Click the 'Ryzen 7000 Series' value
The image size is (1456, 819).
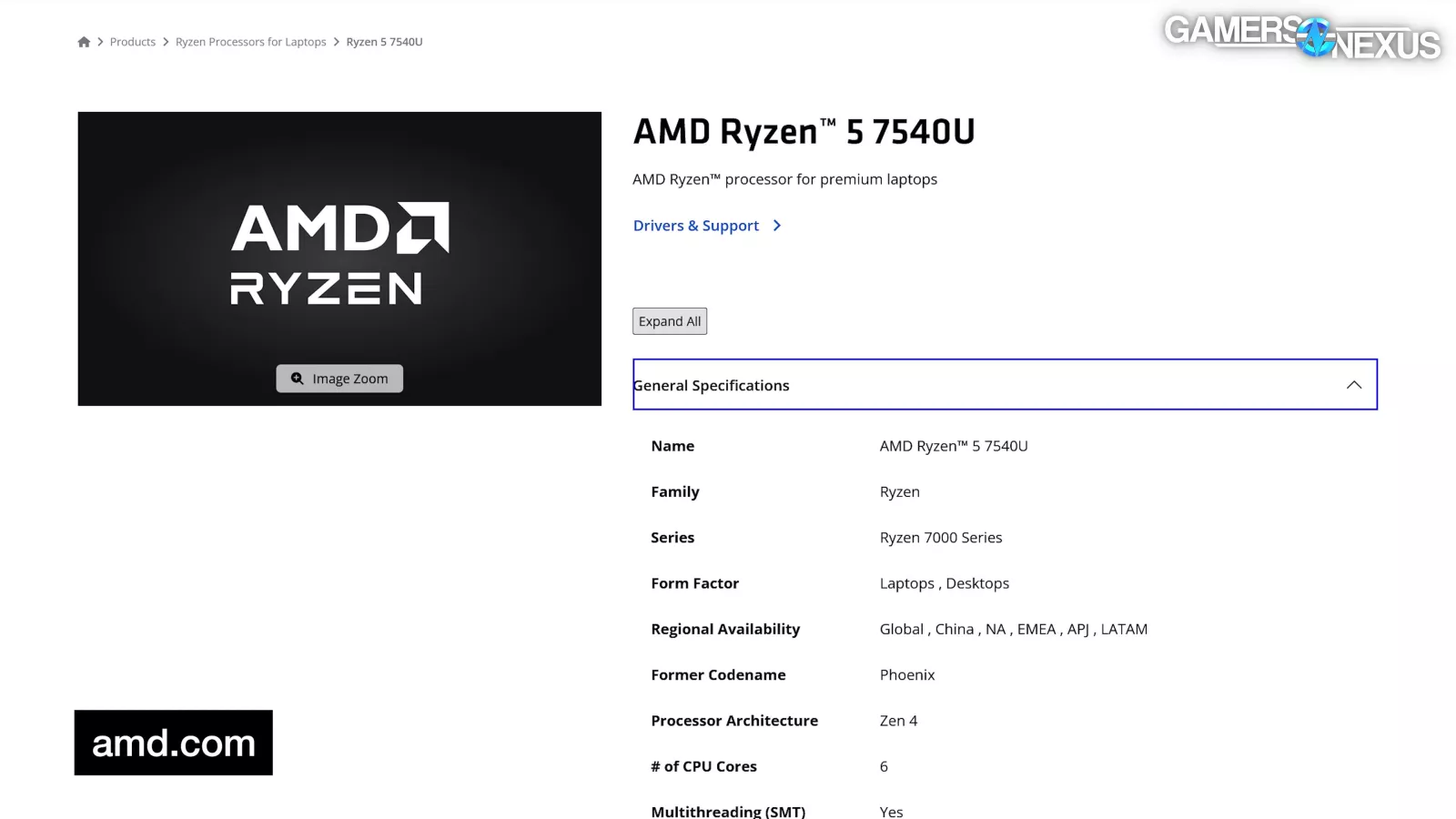[941, 538]
